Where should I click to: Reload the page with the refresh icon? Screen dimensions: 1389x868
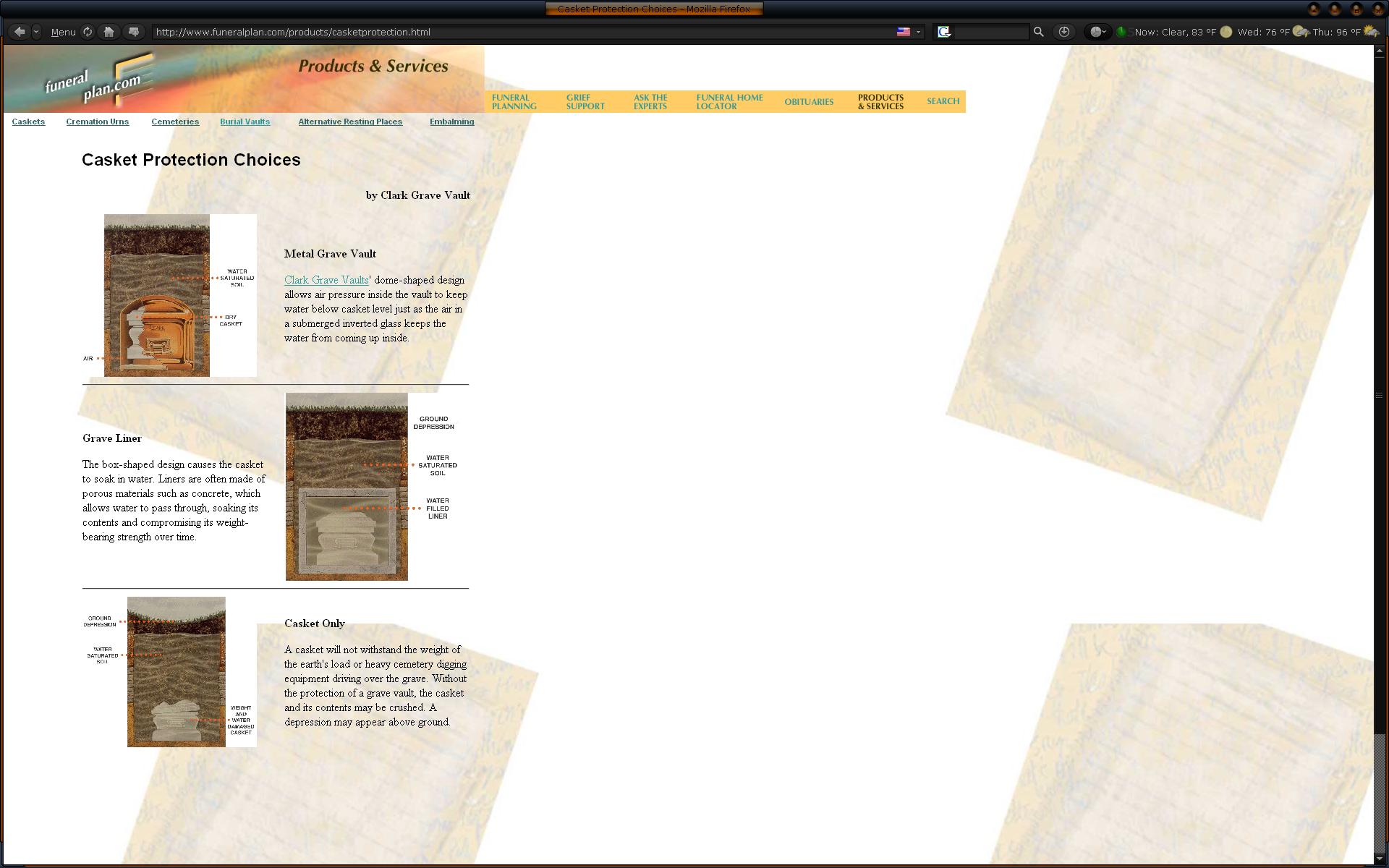[x=88, y=32]
